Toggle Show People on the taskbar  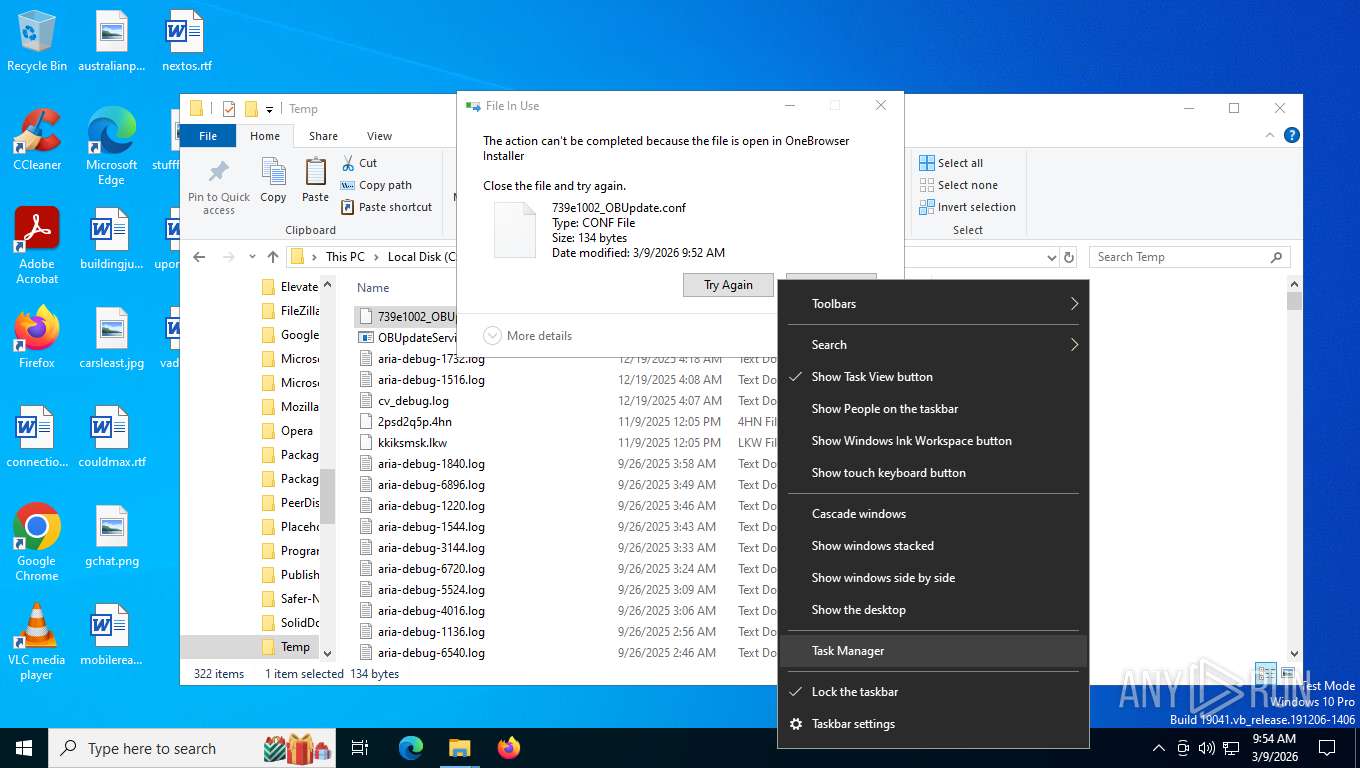coord(933,409)
